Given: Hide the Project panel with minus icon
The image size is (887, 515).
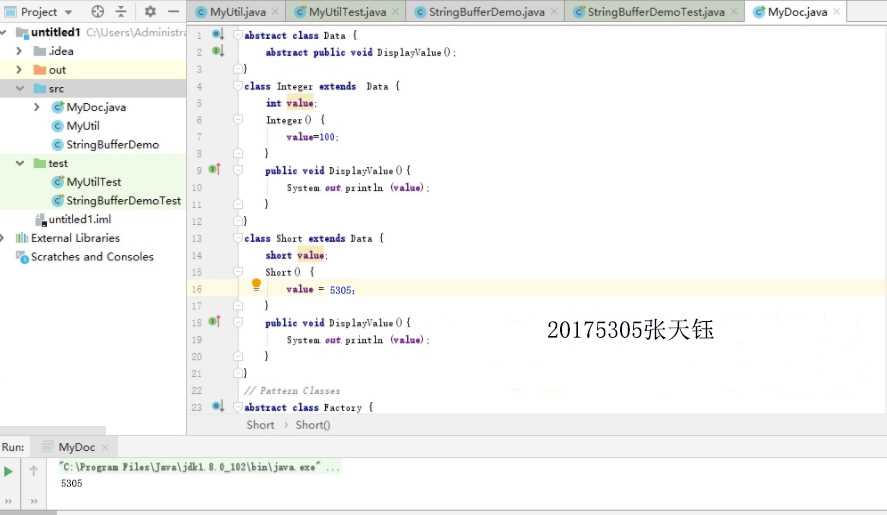Looking at the screenshot, I should tap(174, 11).
